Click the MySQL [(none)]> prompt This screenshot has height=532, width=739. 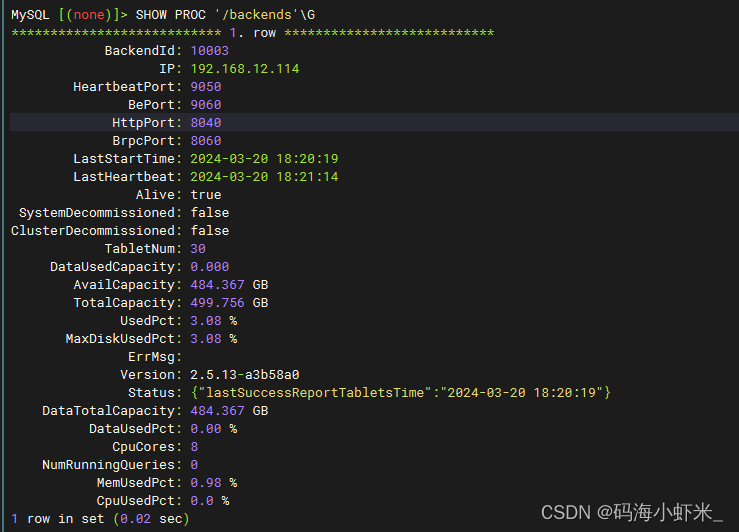click(x=69, y=15)
